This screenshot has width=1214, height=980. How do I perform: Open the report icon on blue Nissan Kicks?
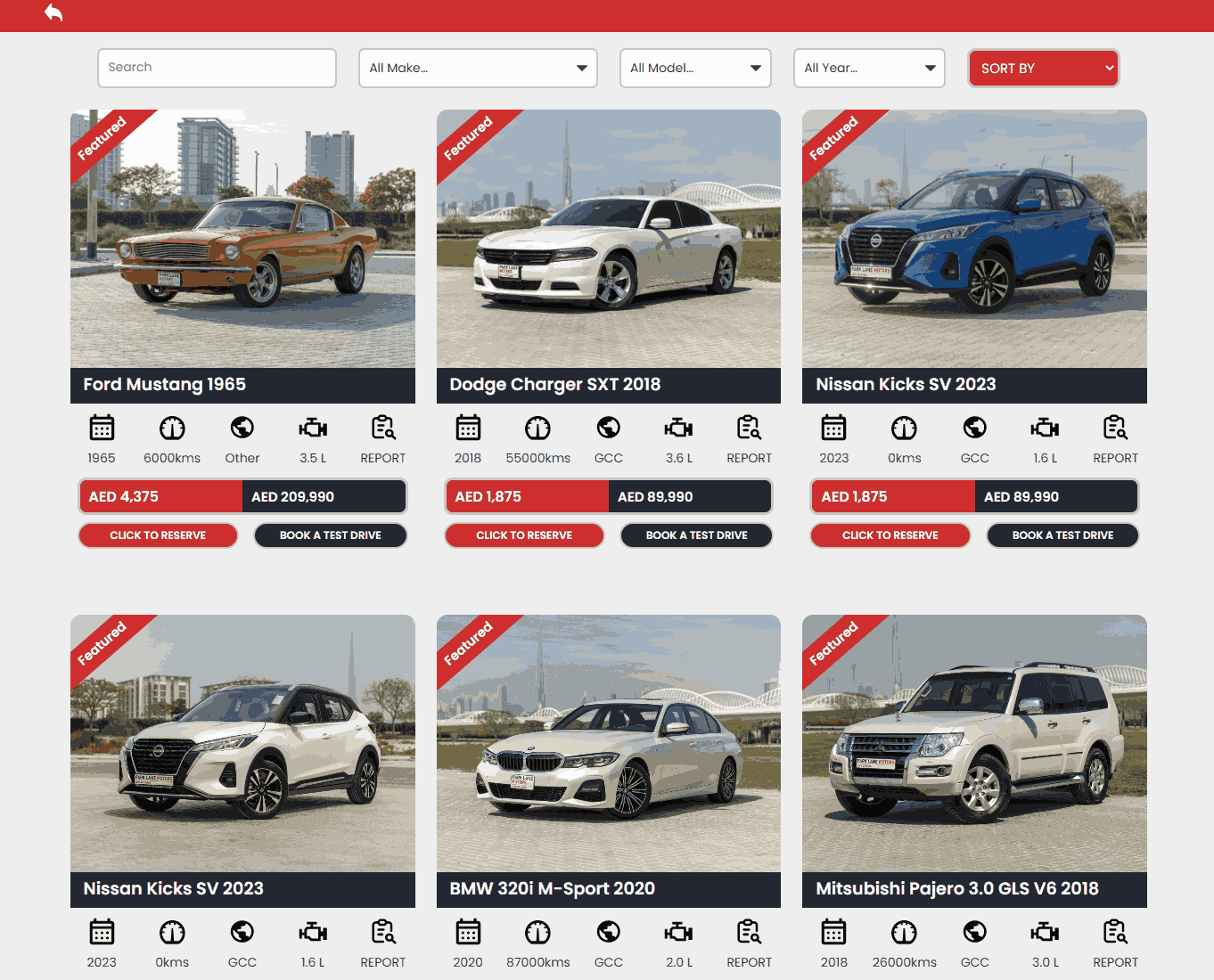coord(1116,428)
